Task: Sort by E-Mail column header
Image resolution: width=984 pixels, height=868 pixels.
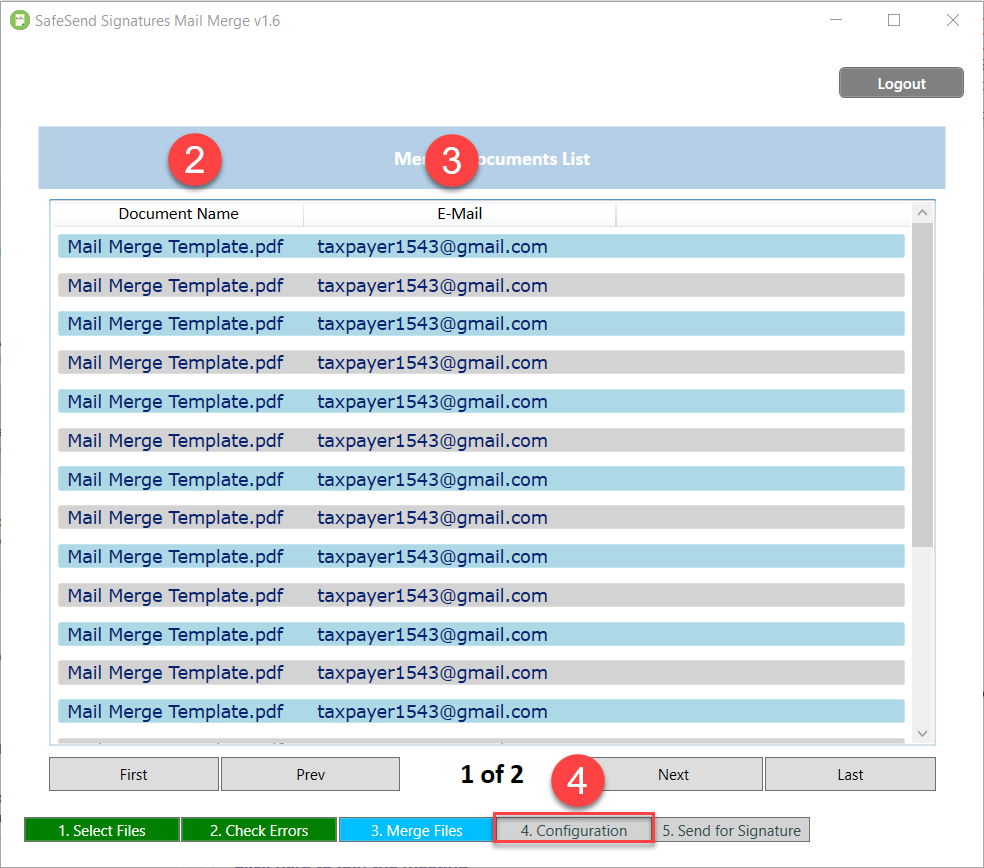Action: pos(459,213)
